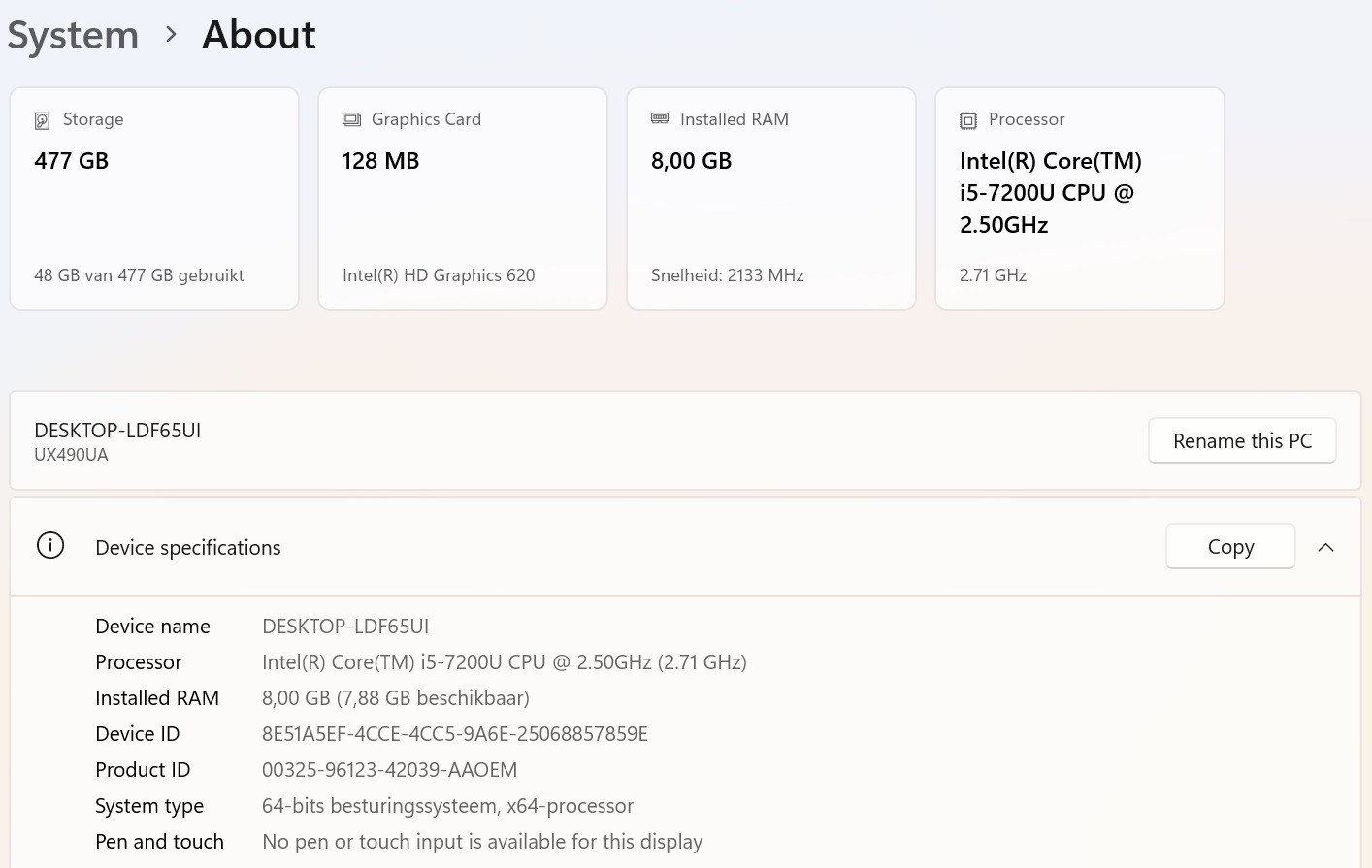Click the 48 GB van 477 GB gebruikt text
The image size is (1372, 868).
tap(139, 275)
